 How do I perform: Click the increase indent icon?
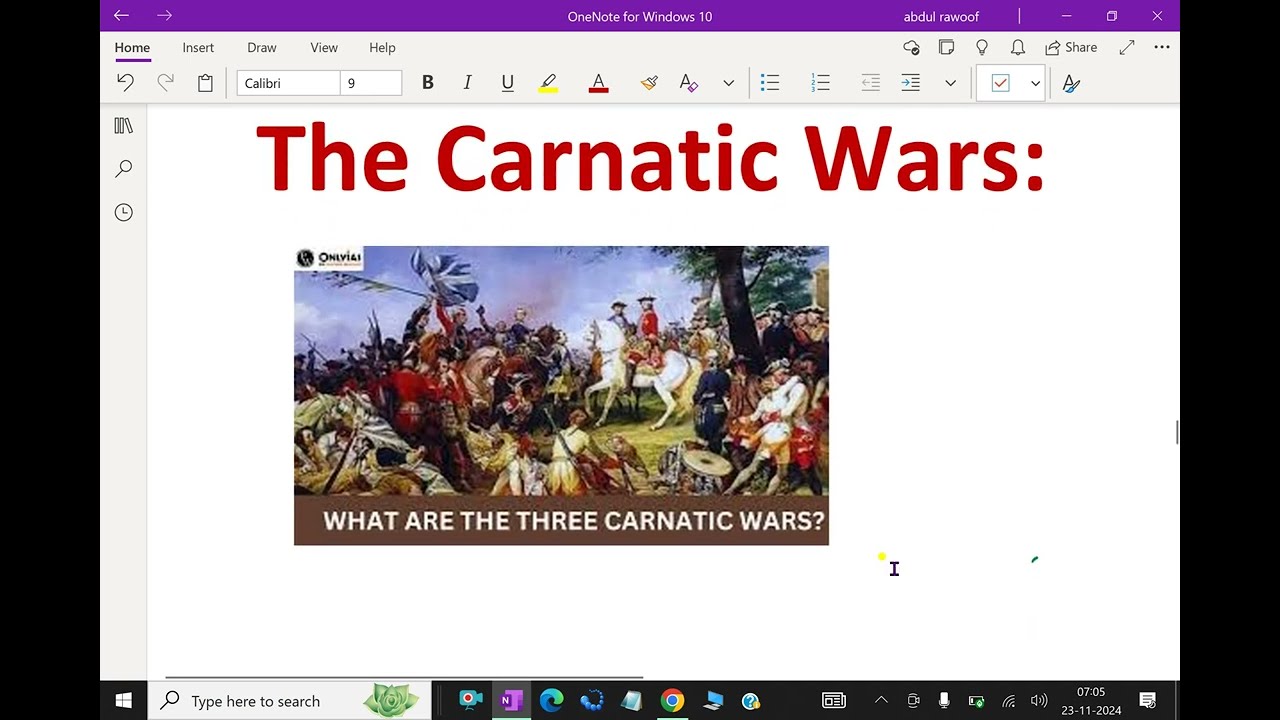pyautogui.click(x=911, y=83)
